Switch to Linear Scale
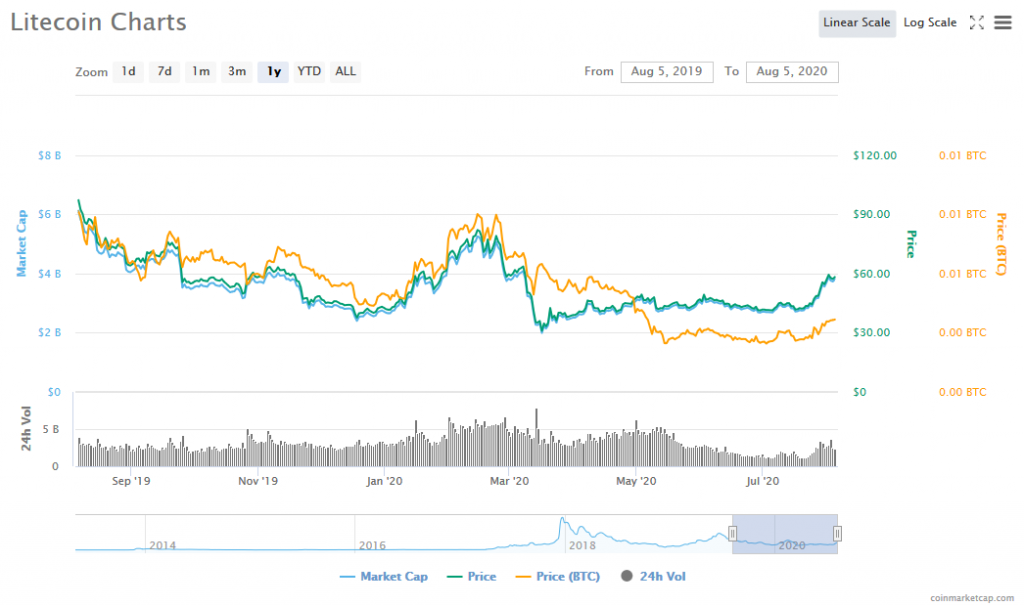The width and height of the screenshot is (1024, 606). 857,23
